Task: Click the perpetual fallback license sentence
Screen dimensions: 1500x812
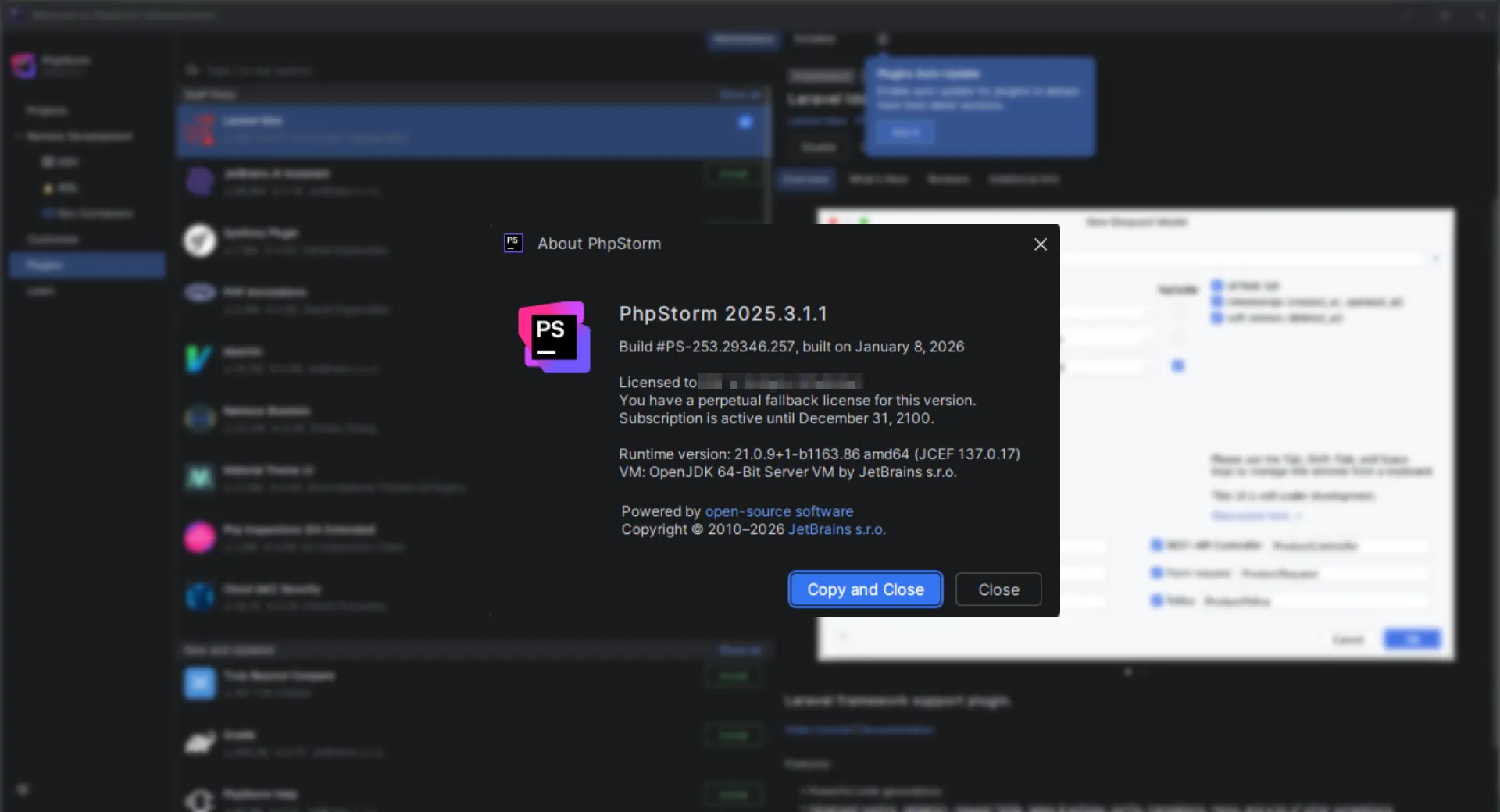Action: pos(798,401)
